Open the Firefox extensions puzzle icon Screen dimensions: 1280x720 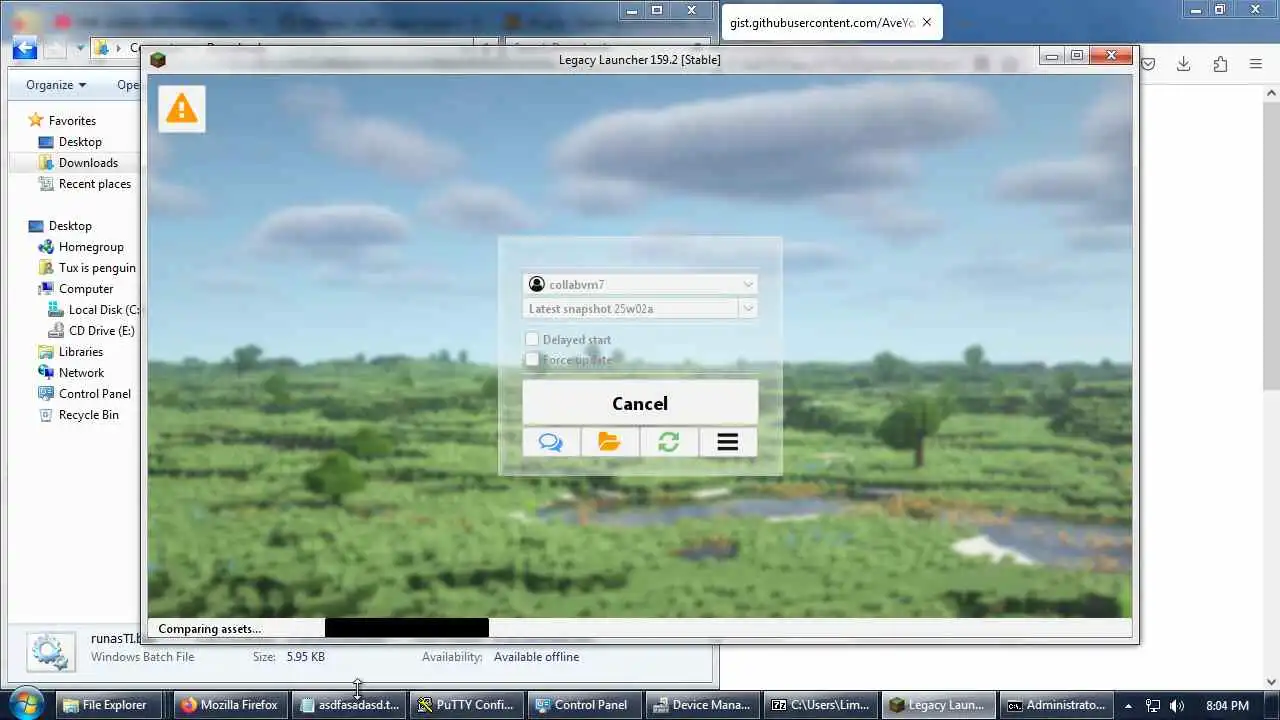pyautogui.click(x=1220, y=64)
